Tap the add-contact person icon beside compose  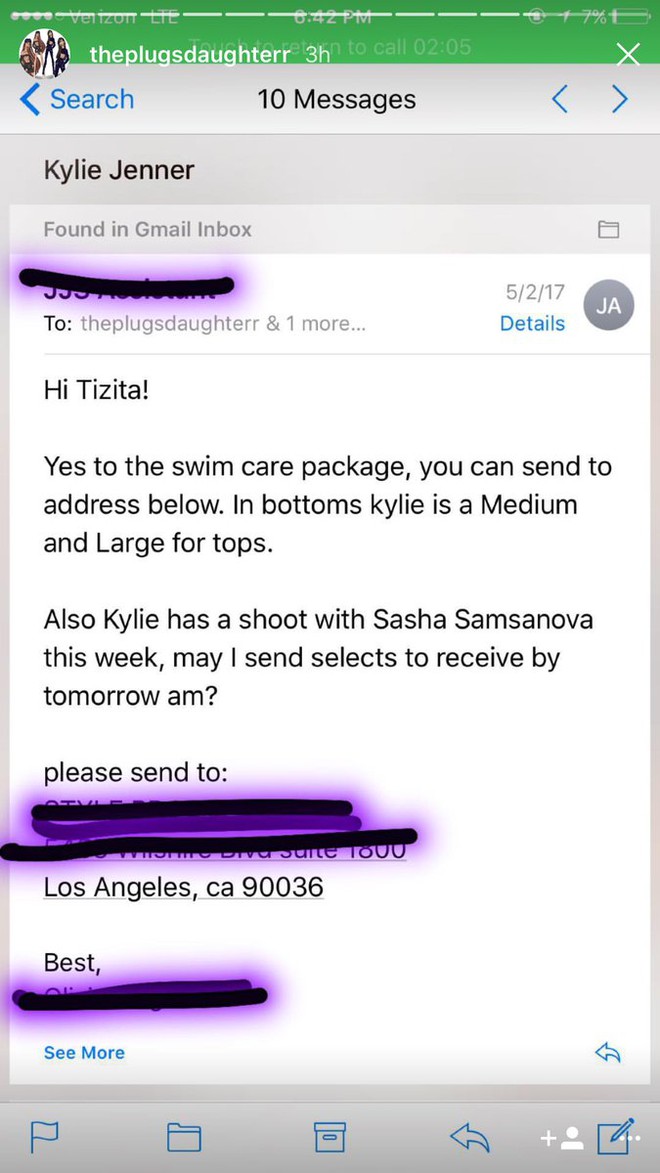click(x=564, y=1137)
